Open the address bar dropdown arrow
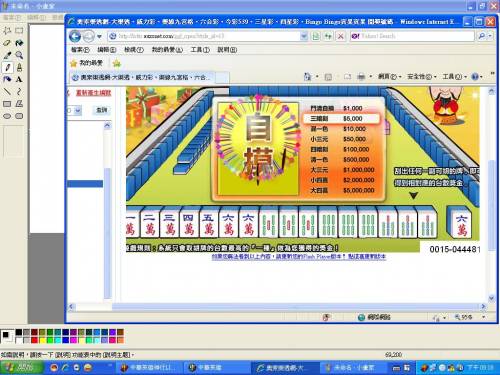This screenshot has height=375, width=500. [x=304, y=36]
